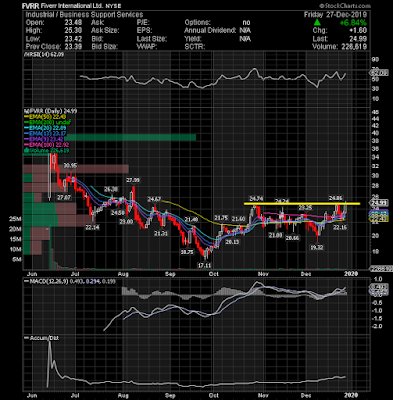The image size is (393, 400).
Task: Click the 20.66 price label
Action: (292, 238)
